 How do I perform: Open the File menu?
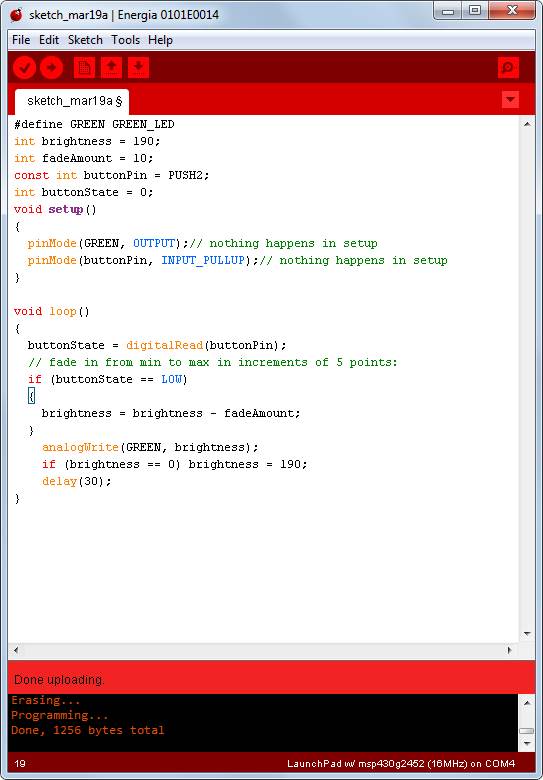(x=21, y=40)
